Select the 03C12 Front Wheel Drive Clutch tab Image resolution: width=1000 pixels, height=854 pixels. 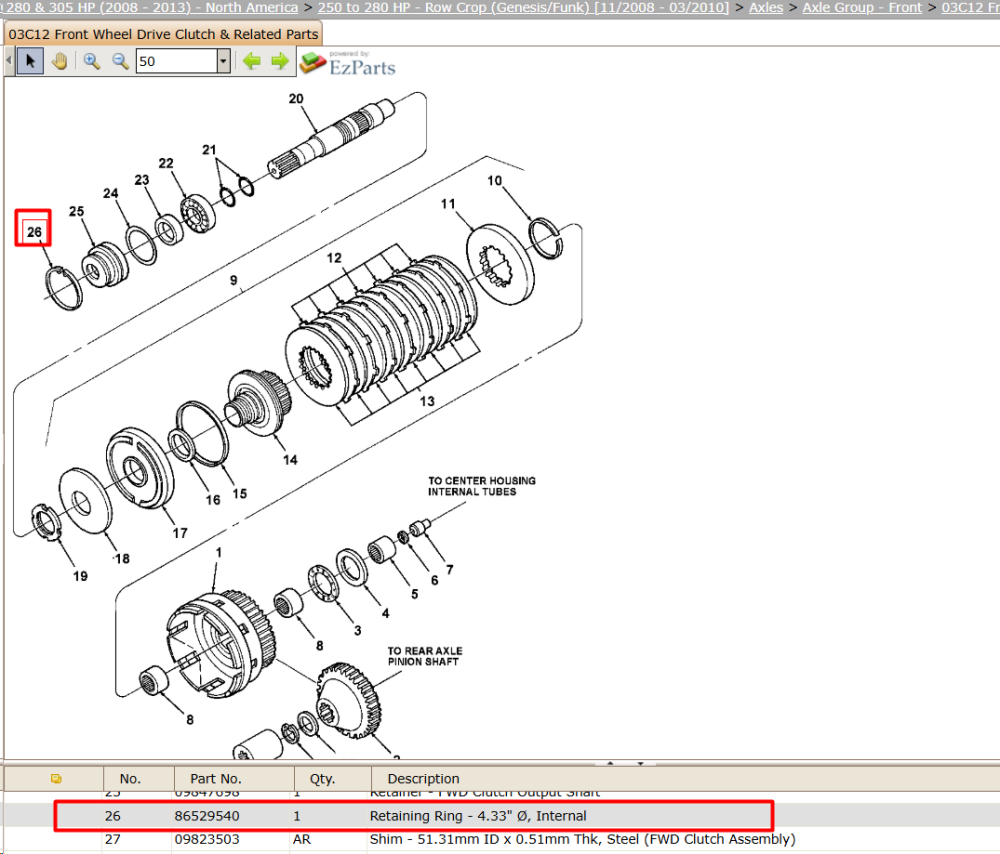click(x=163, y=34)
